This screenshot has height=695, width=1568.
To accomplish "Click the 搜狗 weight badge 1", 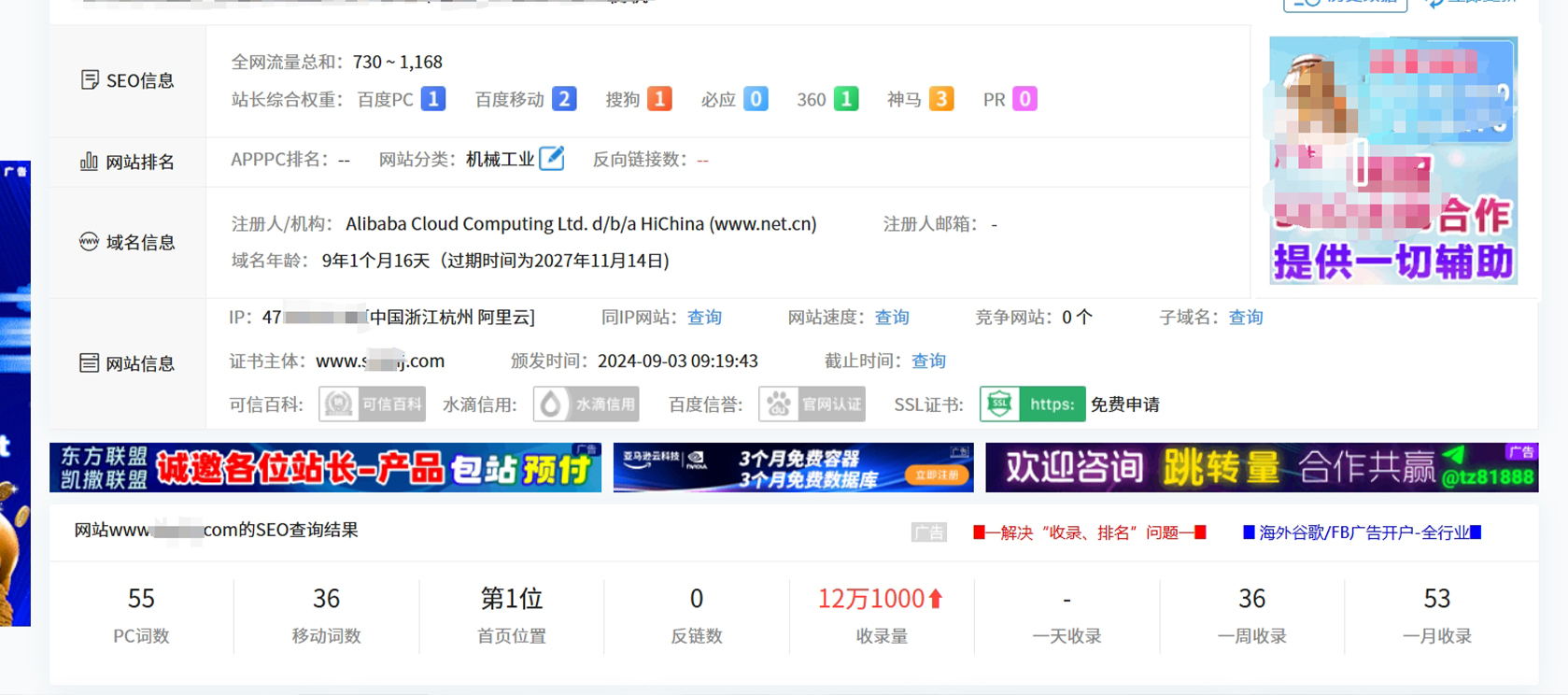I will tap(659, 99).
